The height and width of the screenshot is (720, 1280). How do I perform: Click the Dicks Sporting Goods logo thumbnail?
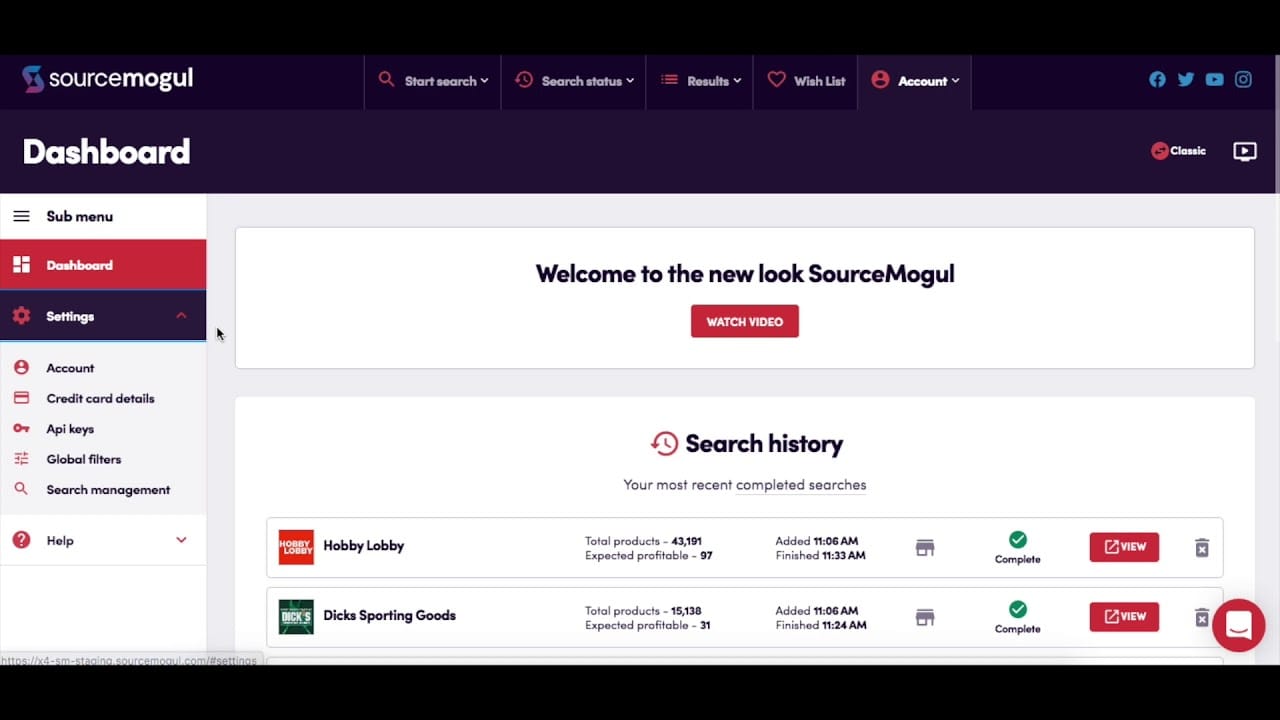coord(296,617)
